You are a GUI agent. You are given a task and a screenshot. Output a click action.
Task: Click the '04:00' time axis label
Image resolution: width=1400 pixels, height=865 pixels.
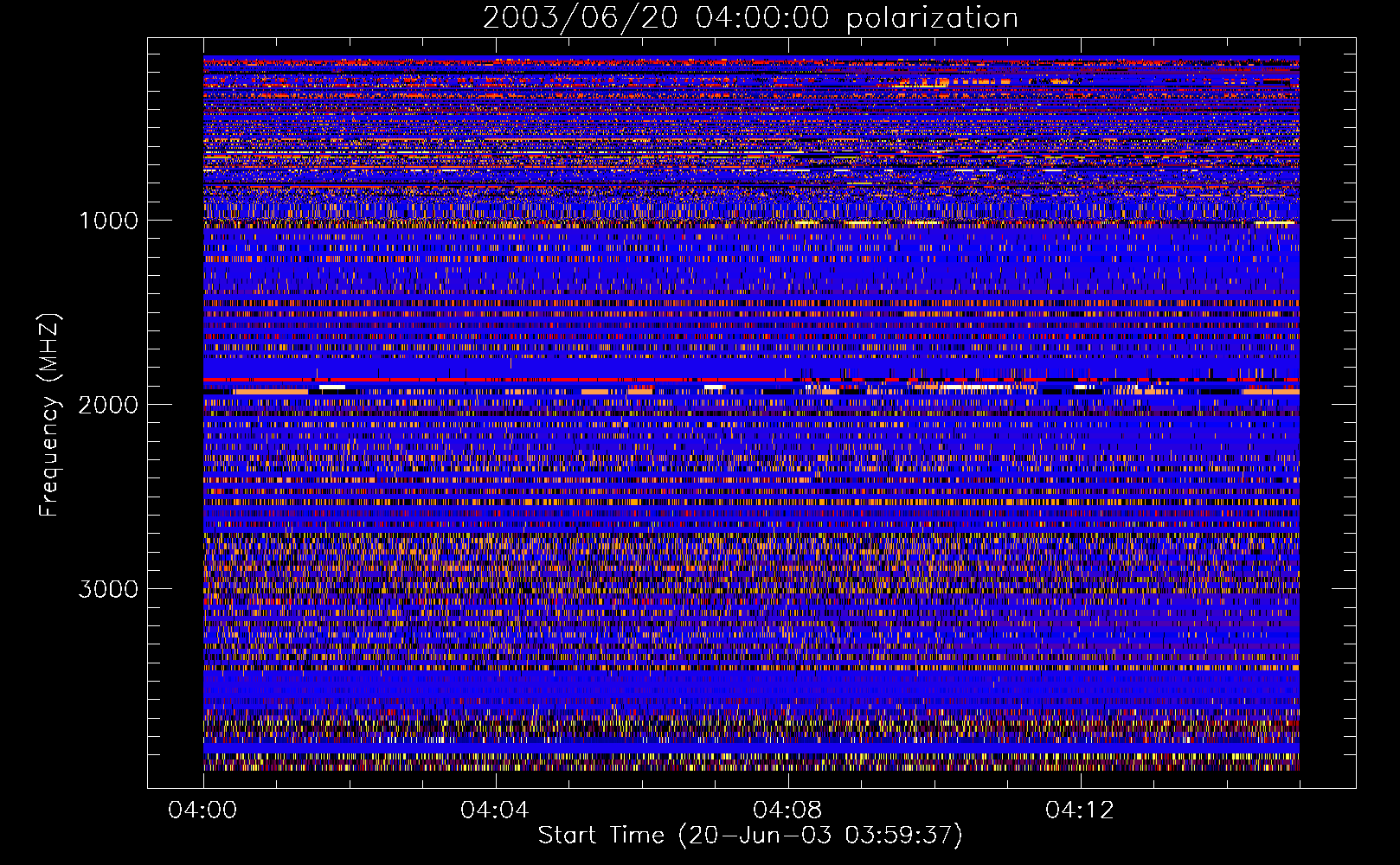click(x=203, y=811)
